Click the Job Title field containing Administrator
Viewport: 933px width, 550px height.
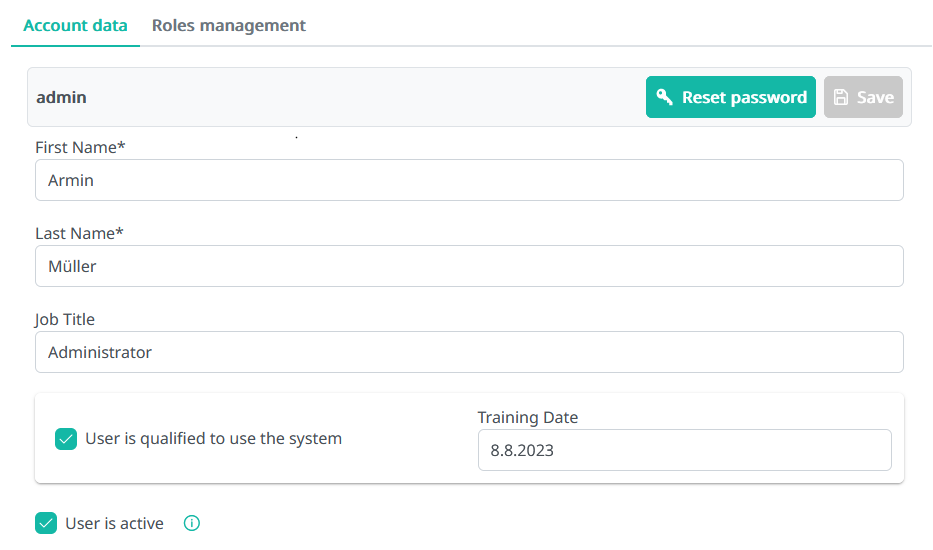pos(469,352)
